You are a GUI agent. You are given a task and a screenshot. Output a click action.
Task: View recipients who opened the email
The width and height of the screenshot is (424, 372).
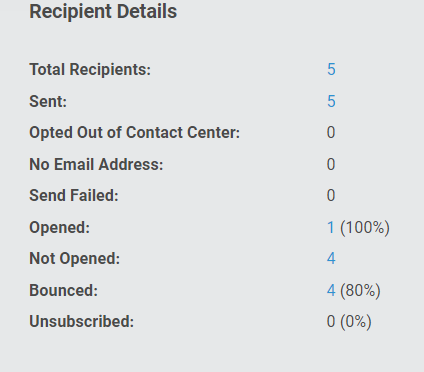(331, 227)
